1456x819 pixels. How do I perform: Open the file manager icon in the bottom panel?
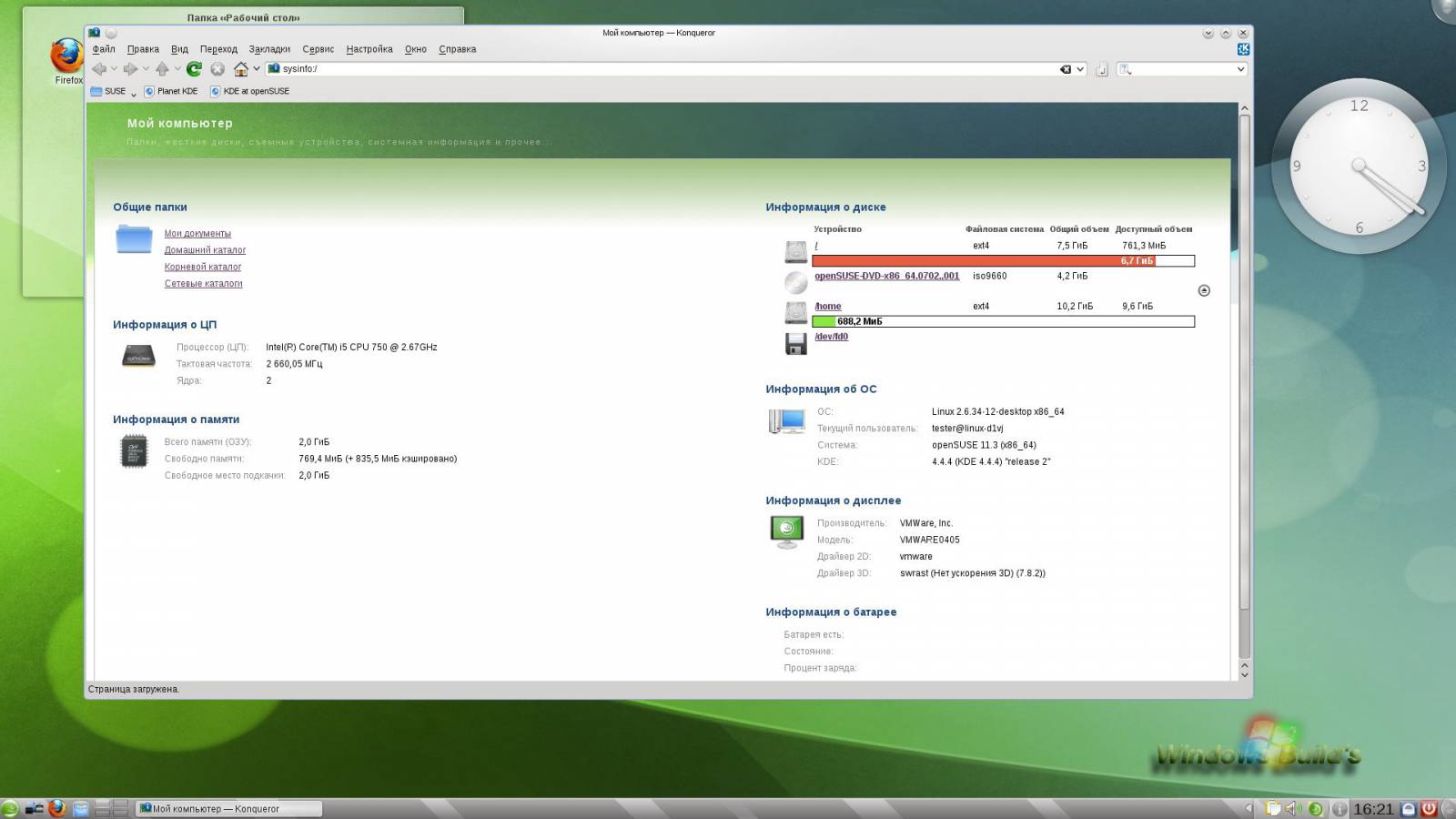click(x=80, y=808)
